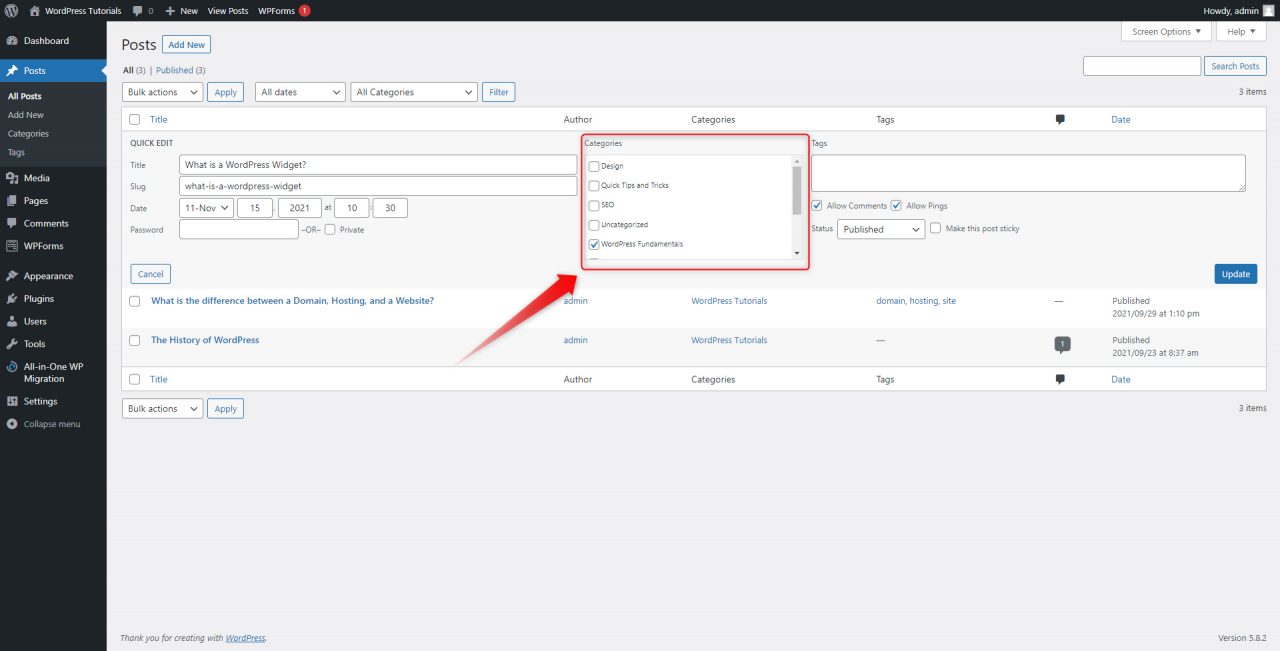Click the search posts input box
Viewport: 1280px width, 651px height.
coord(1142,66)
